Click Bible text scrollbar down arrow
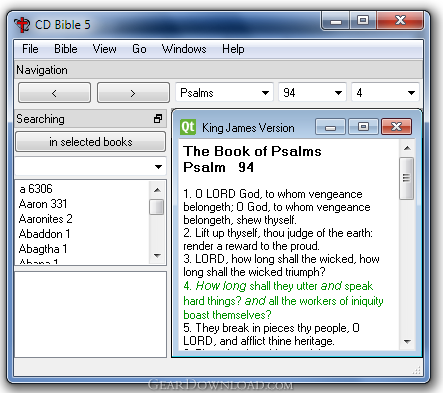 click(x=407, y=341)
